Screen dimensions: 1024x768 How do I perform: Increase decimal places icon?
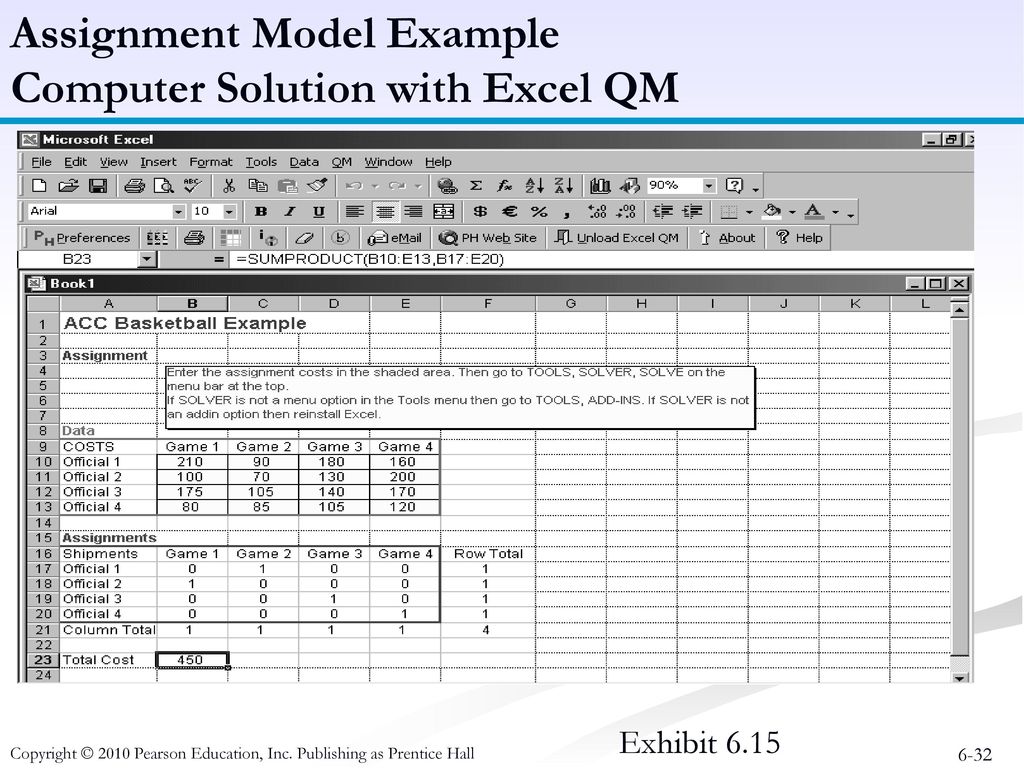click(597, 212)
